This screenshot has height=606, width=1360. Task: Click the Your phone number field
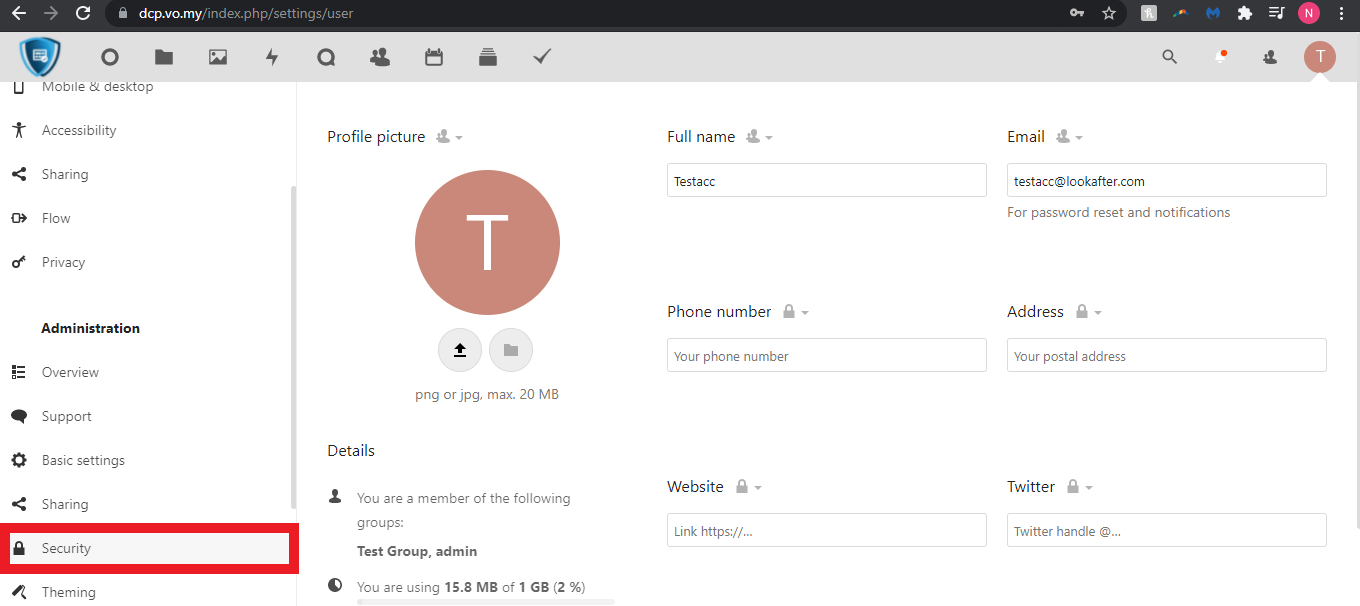(x=826, y=356)
